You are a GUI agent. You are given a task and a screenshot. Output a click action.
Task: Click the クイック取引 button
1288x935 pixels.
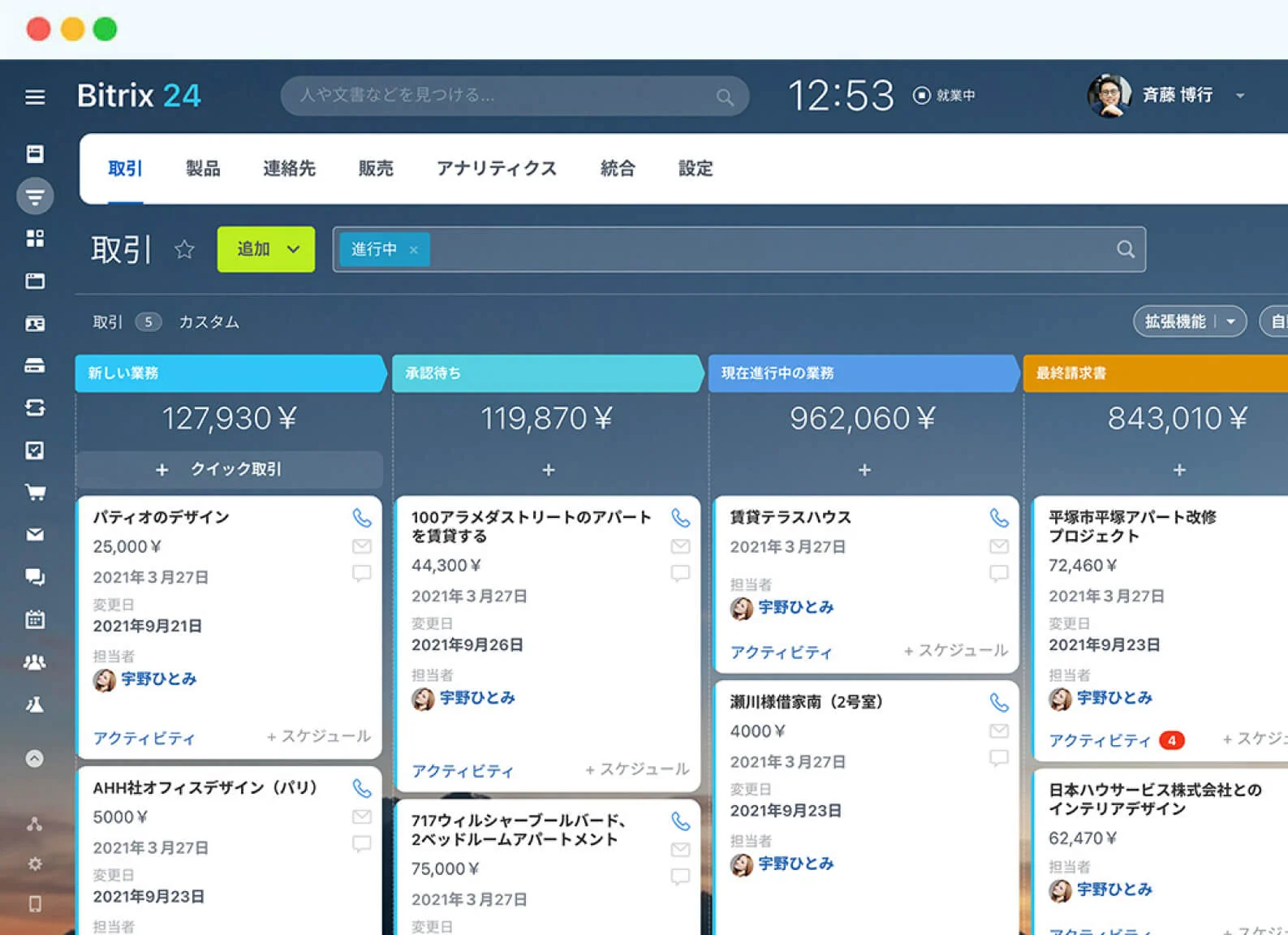(230, 469)
